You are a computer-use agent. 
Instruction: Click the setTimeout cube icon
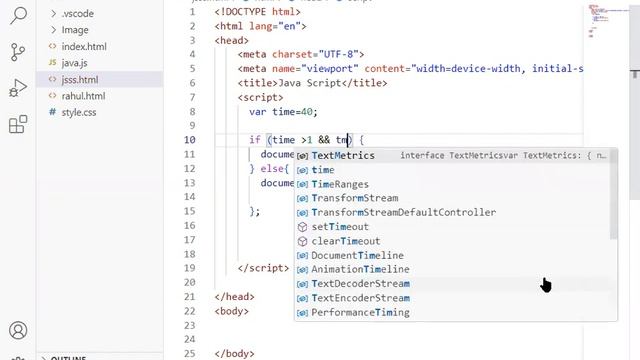[x=302, y=227]
